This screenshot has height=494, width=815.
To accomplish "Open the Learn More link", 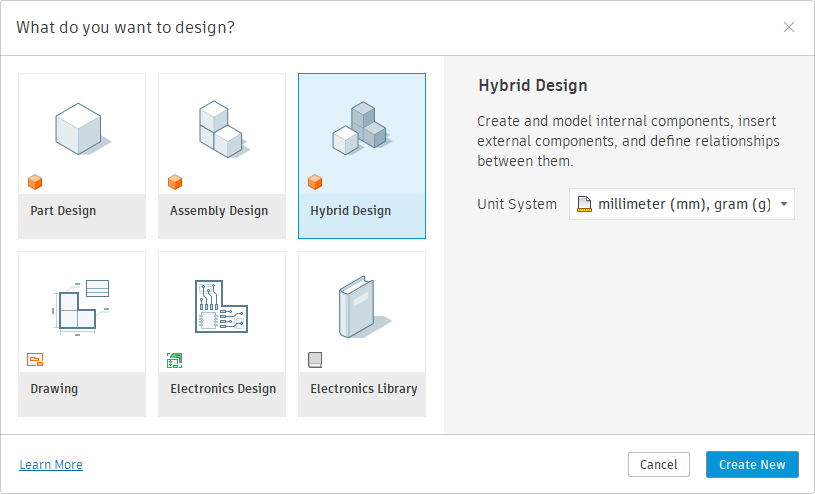I will click(x=51, y=464).
